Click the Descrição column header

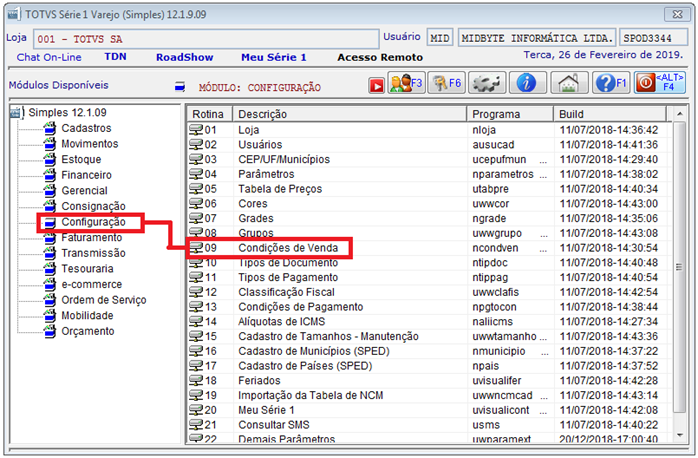coord(349,114)
